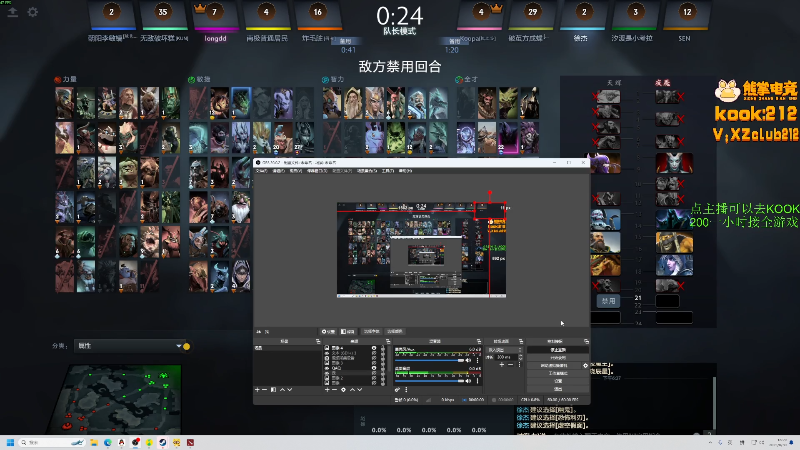Move the scene up with the Scenes up arrow

[283, 390]
